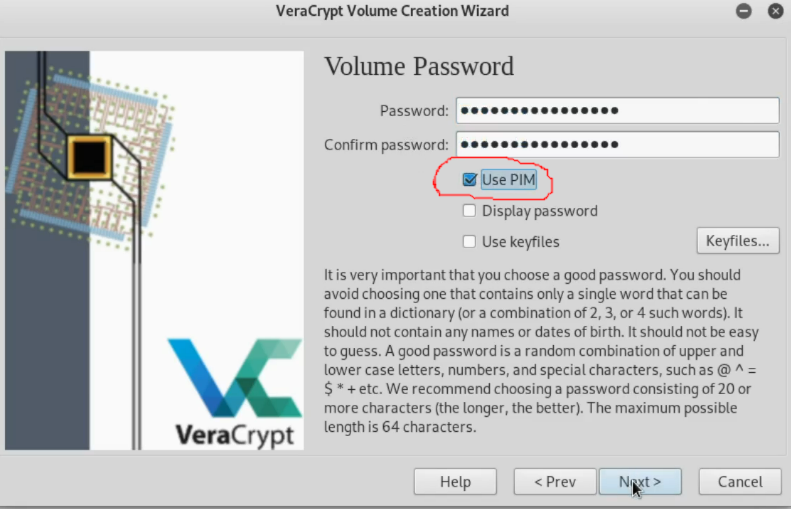Open the Keyfiles... dialog button

738,241
